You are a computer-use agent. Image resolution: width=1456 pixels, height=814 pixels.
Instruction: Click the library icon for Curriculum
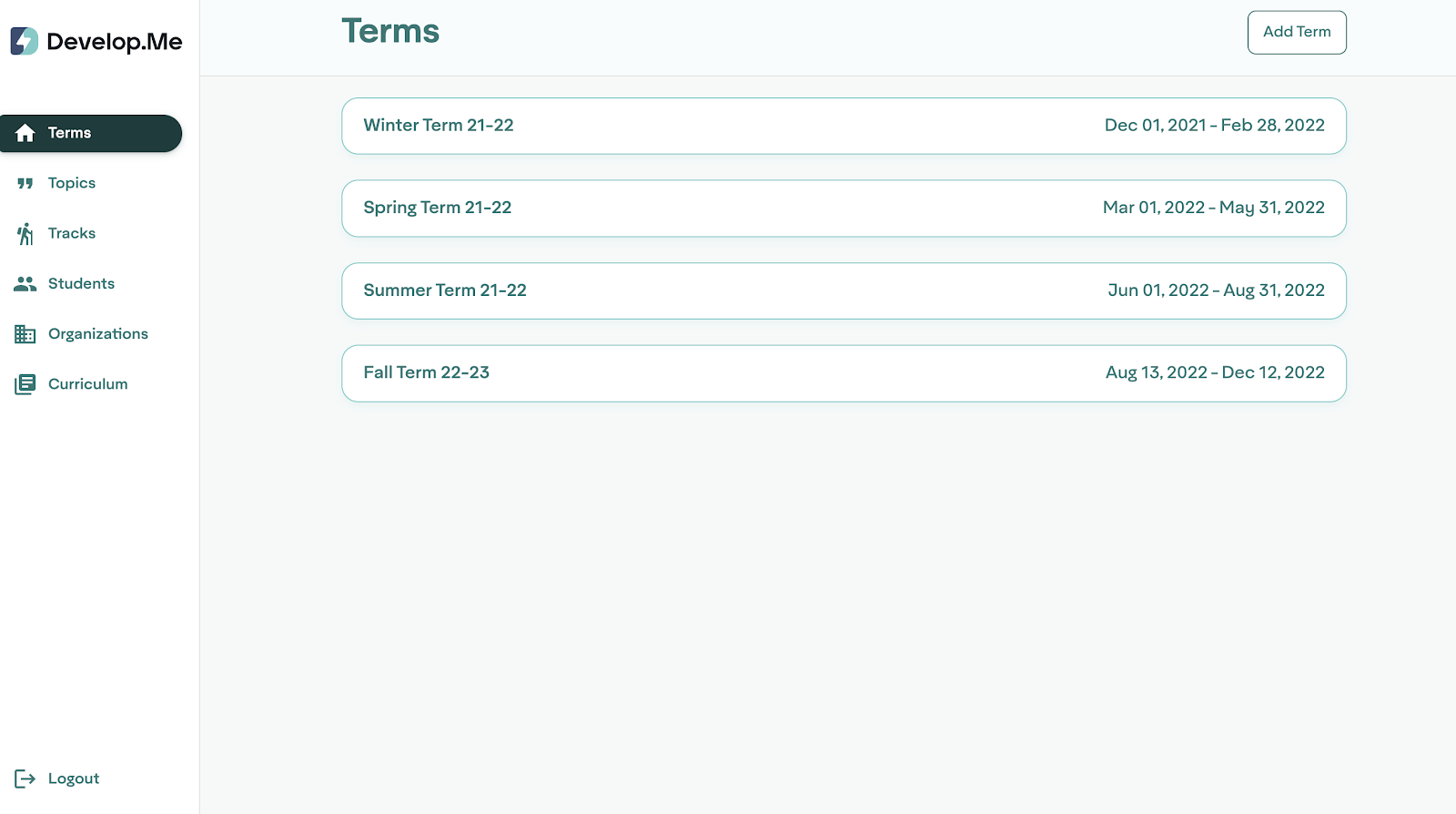point(25,384)
